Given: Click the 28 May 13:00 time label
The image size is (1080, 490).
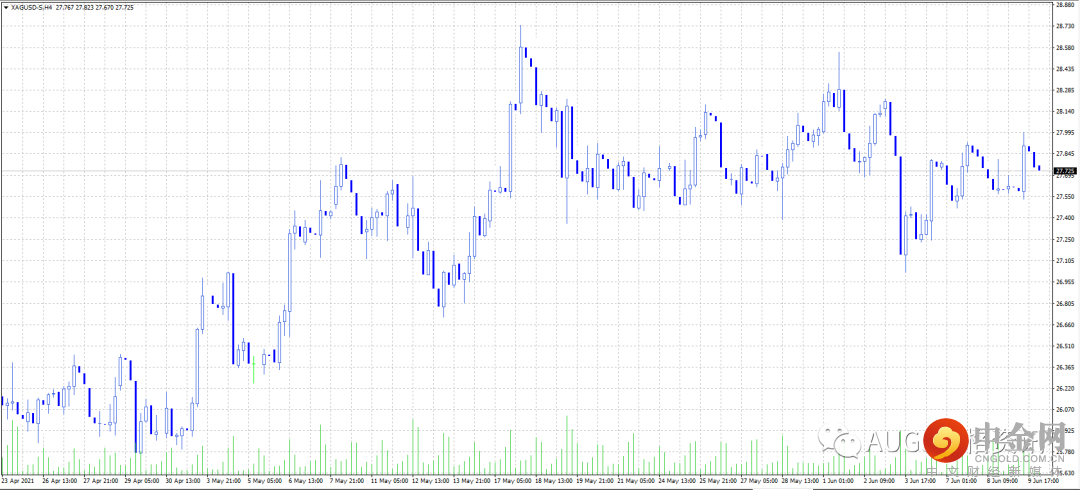Looking at the screenshot, I should coord(802,479).
